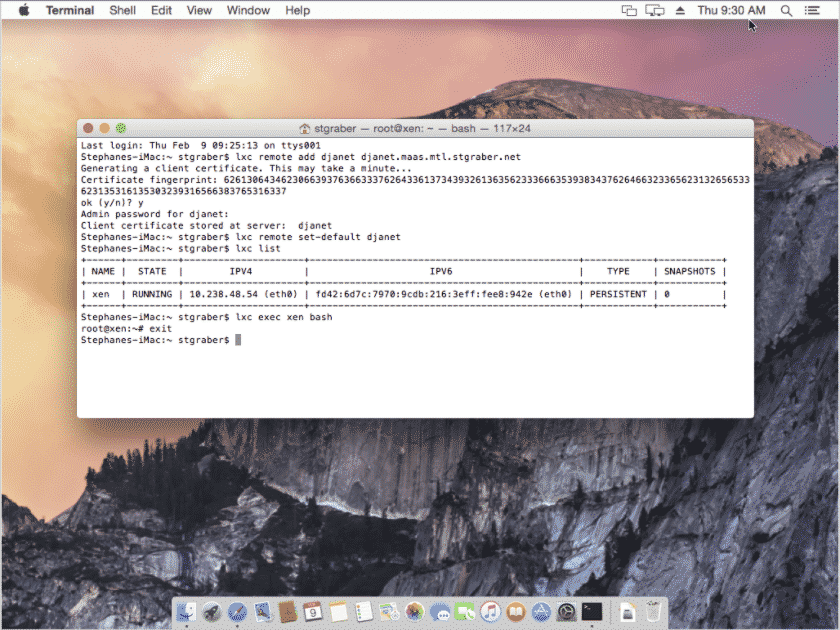Open the Edit menu

coord(161,10)
